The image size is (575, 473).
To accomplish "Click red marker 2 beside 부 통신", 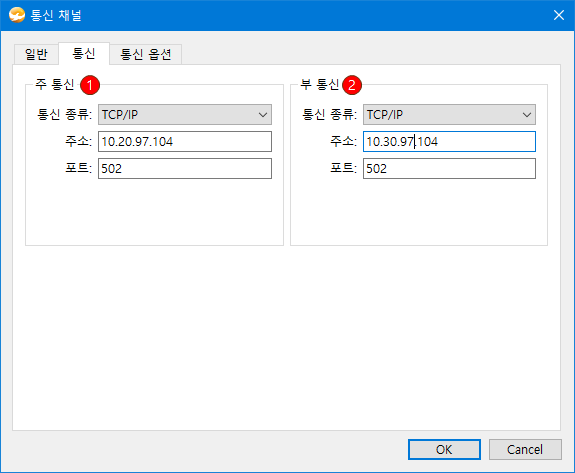I will pos(352,85).
